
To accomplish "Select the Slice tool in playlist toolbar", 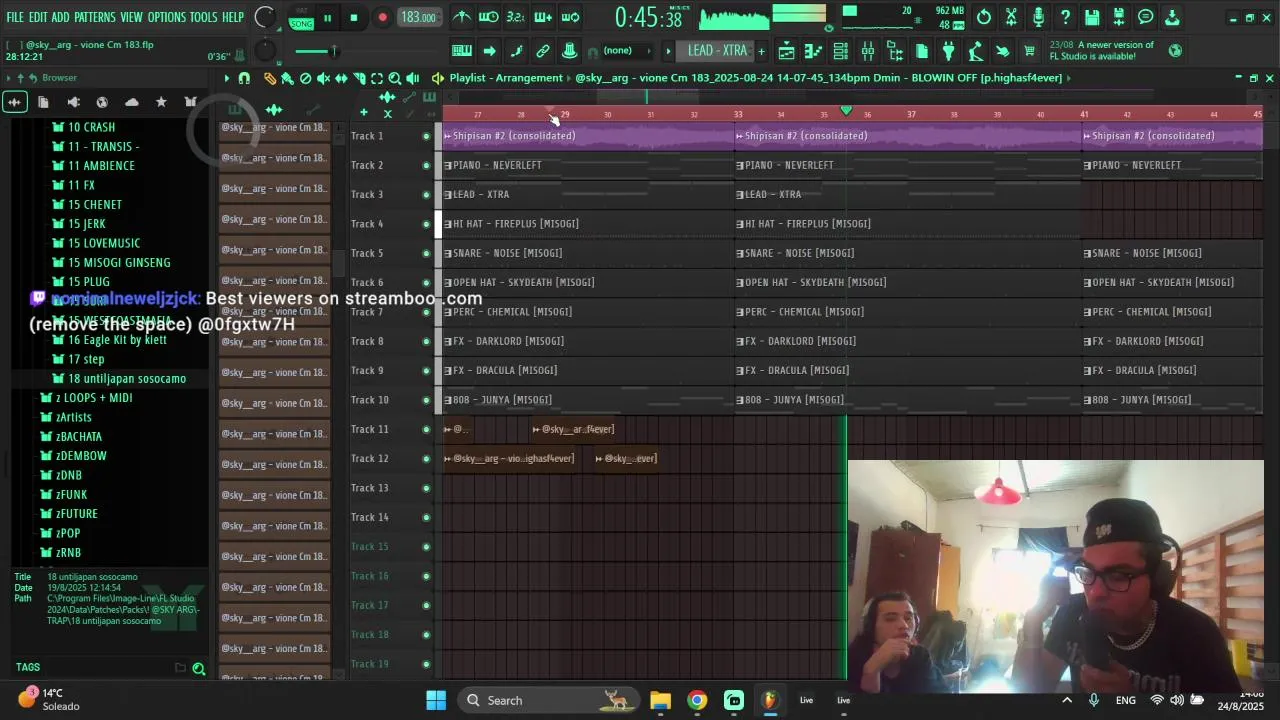I will [x=359, y=78].
